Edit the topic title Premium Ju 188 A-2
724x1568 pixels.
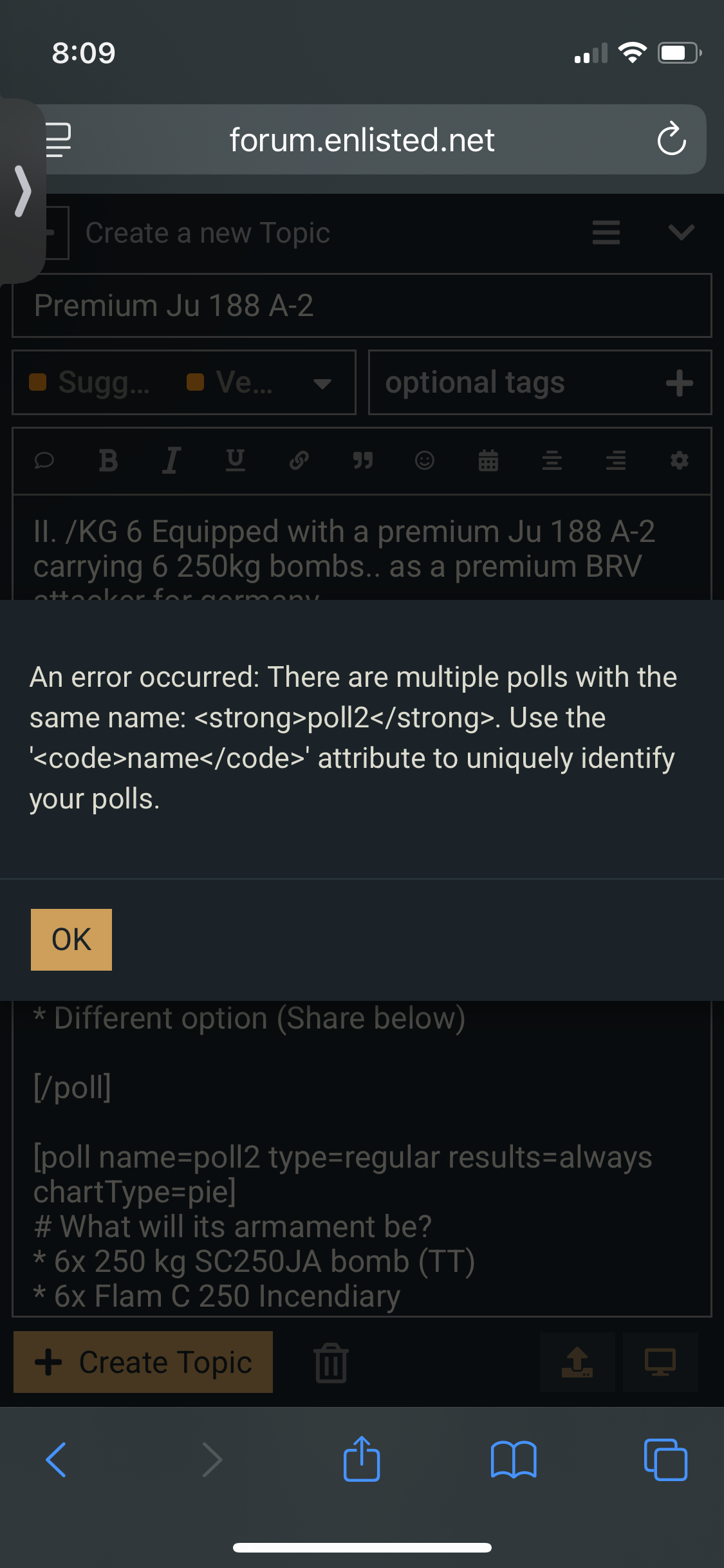[362, 306]
